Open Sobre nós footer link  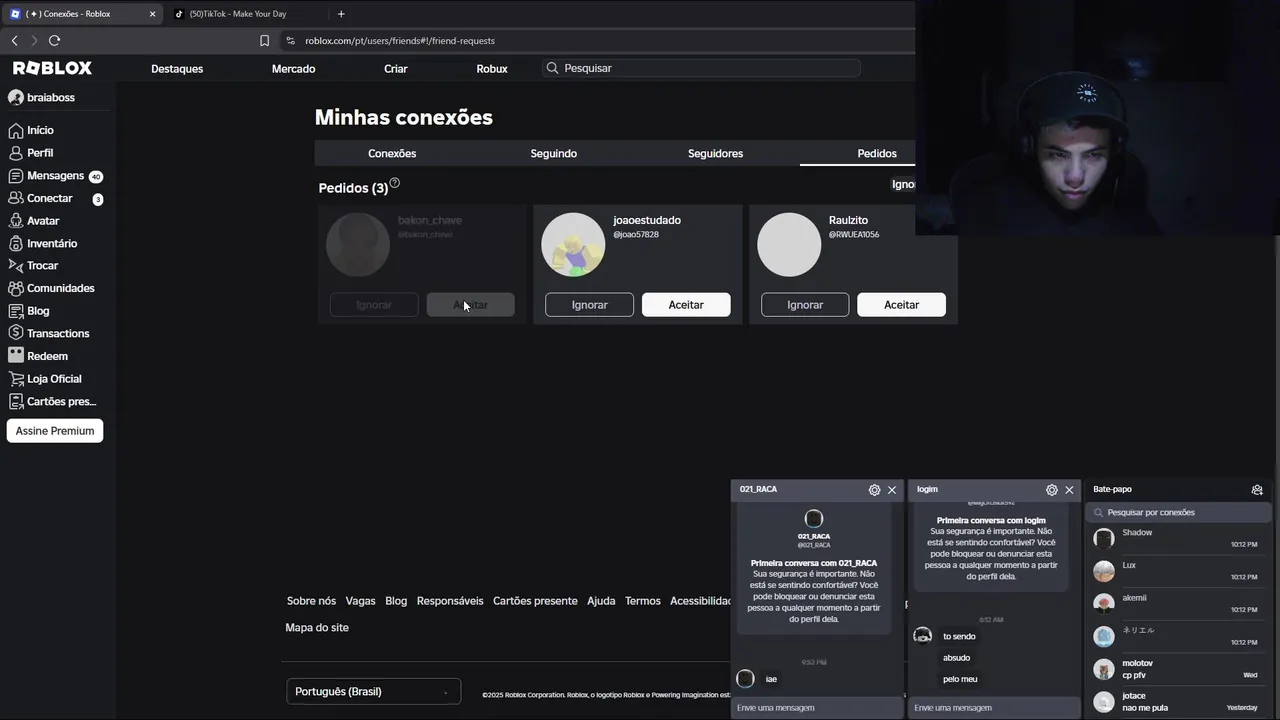click(x=311, y=601)
